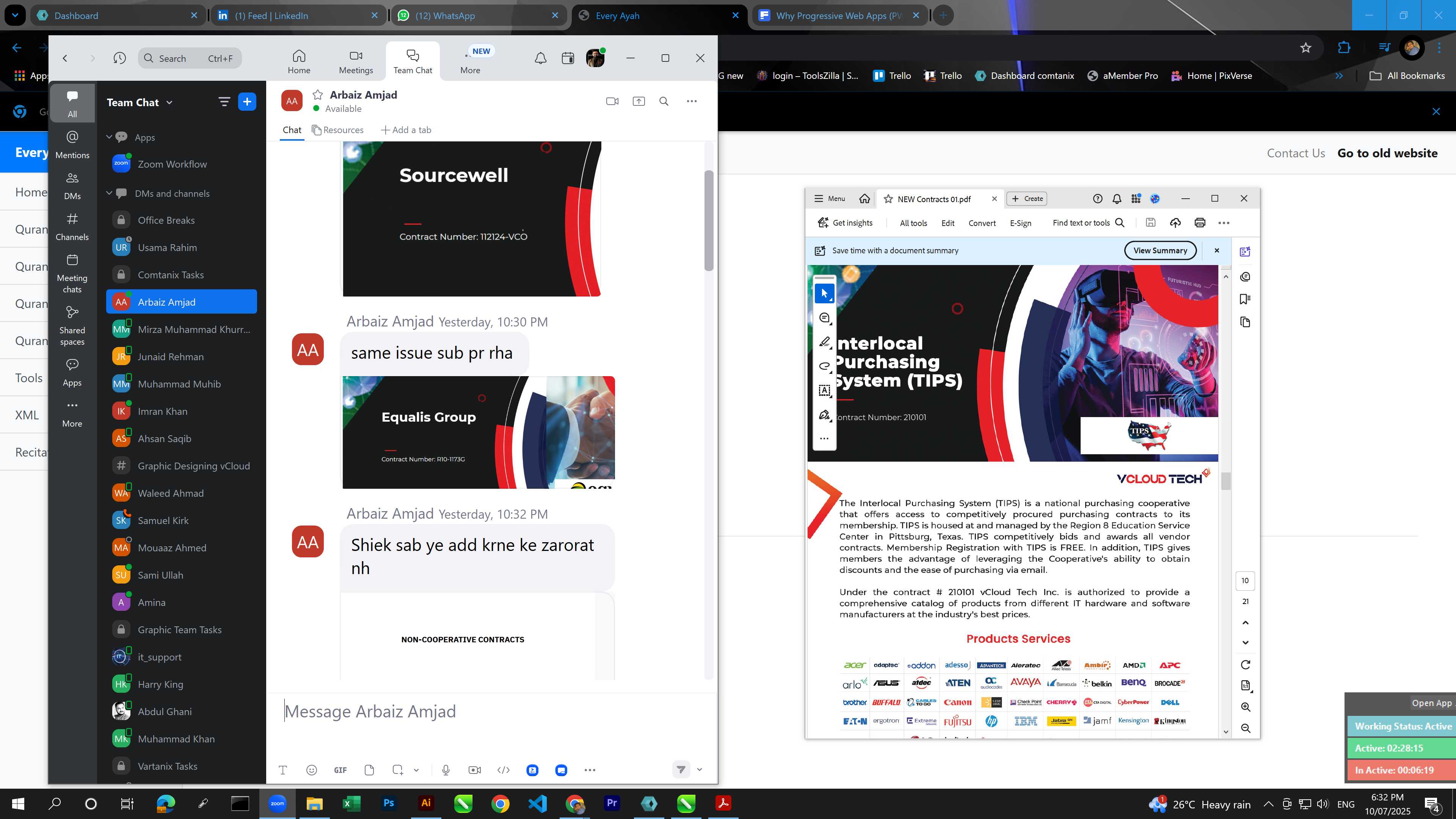Switch to the Meetings tab in Zoom
This screenshot has width=1456, height=819.
[356, 61]
